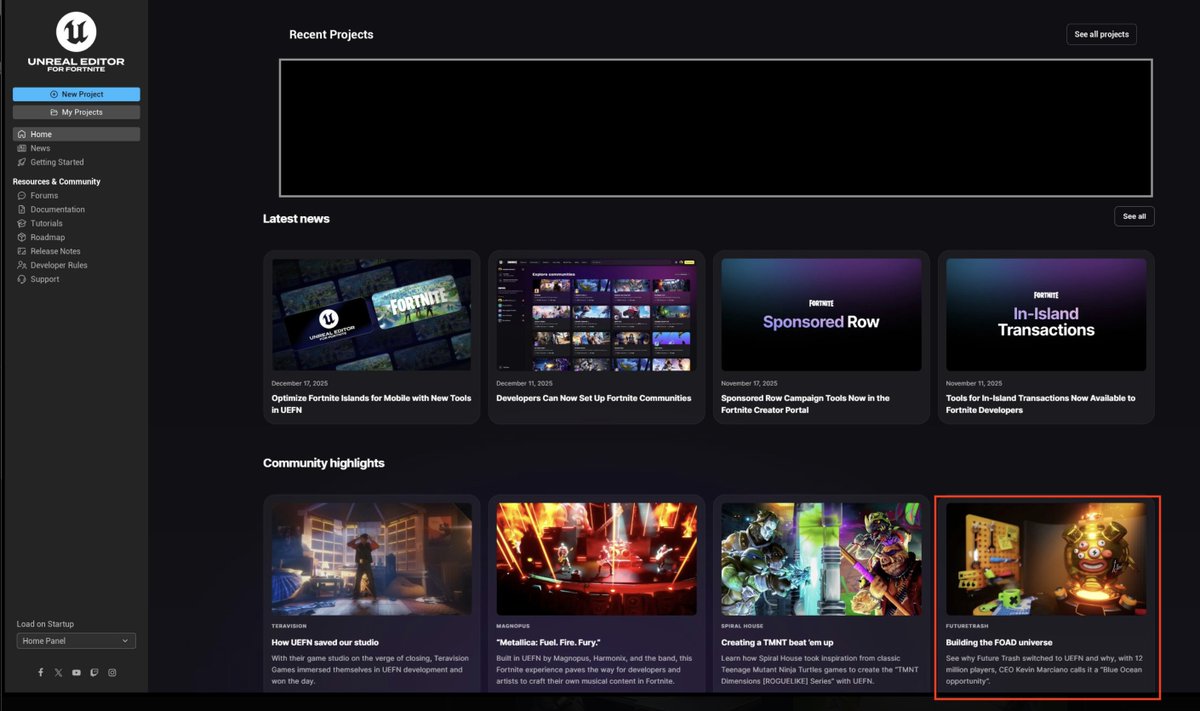The height and width of the screenshot is (711, 1200).
Task: Open the Optimize Fortnite Islands for Mobile thumbnail
Action: 372,315
